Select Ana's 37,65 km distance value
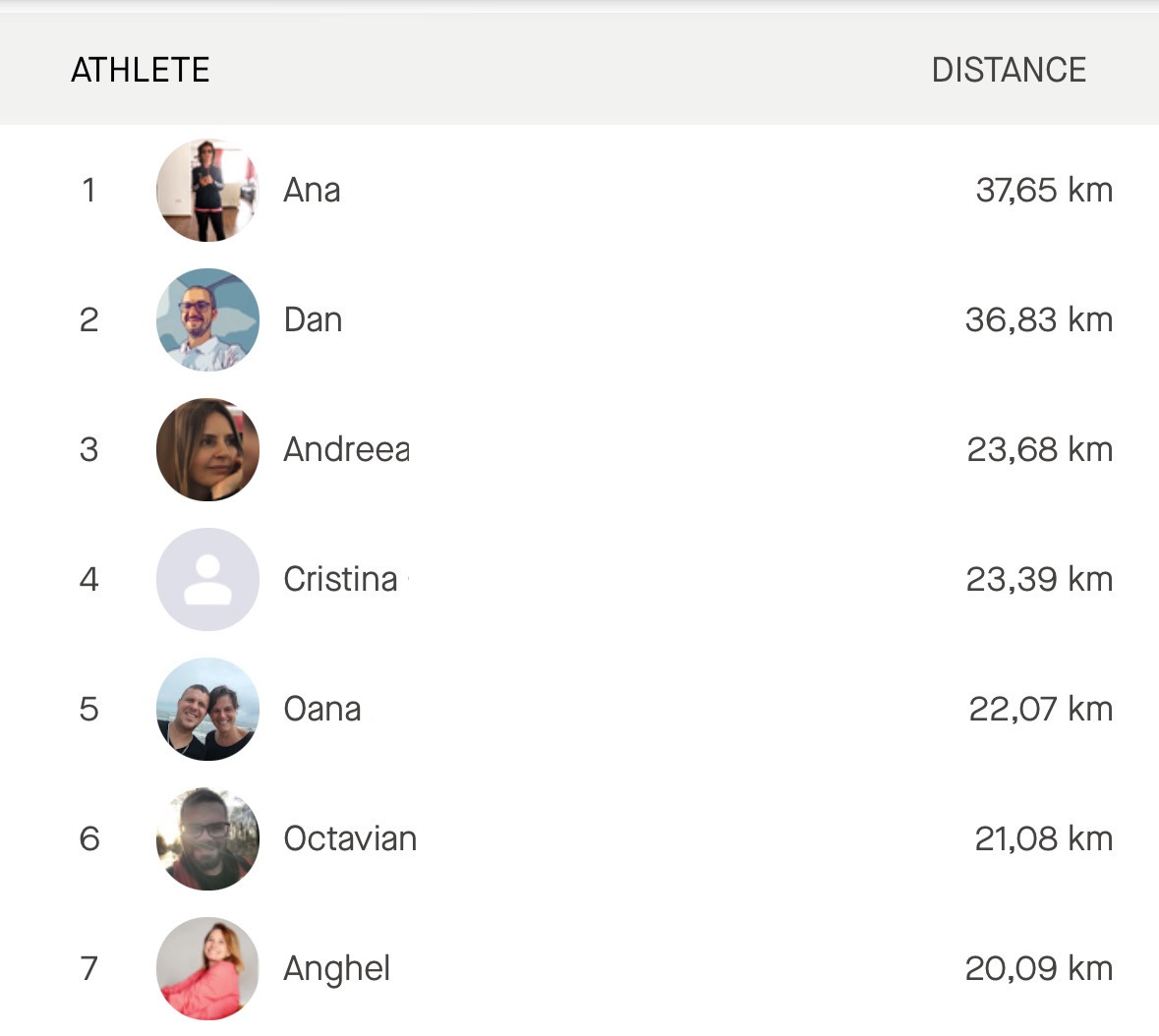This screenshot has height=1036, width=1159. [x=1044, y=190]
